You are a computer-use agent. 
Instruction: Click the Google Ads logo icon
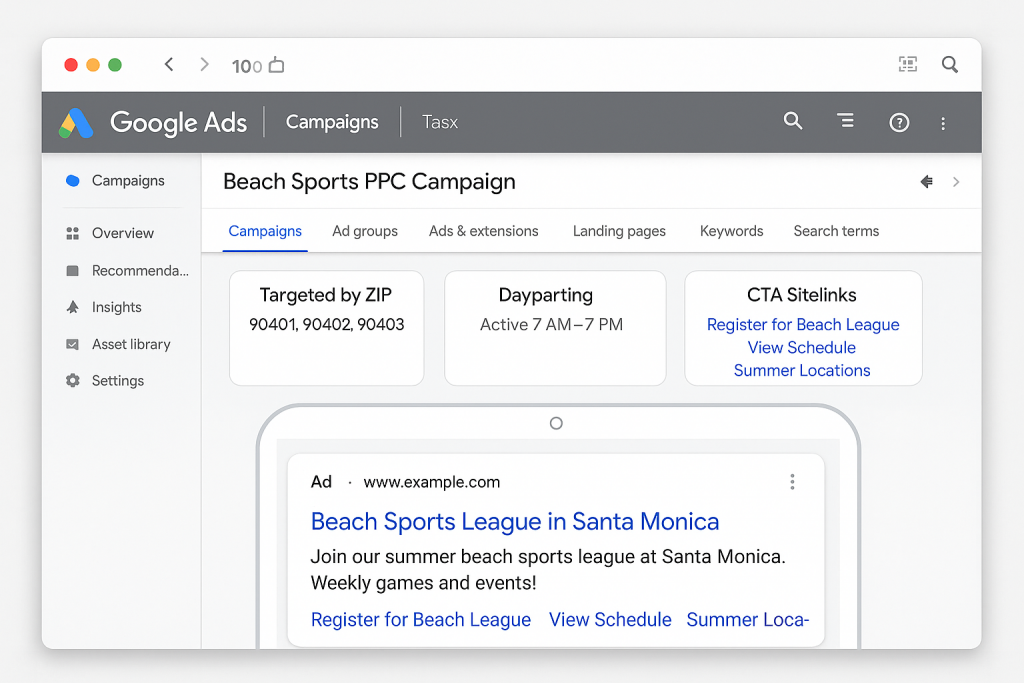[x=76, y=123]
